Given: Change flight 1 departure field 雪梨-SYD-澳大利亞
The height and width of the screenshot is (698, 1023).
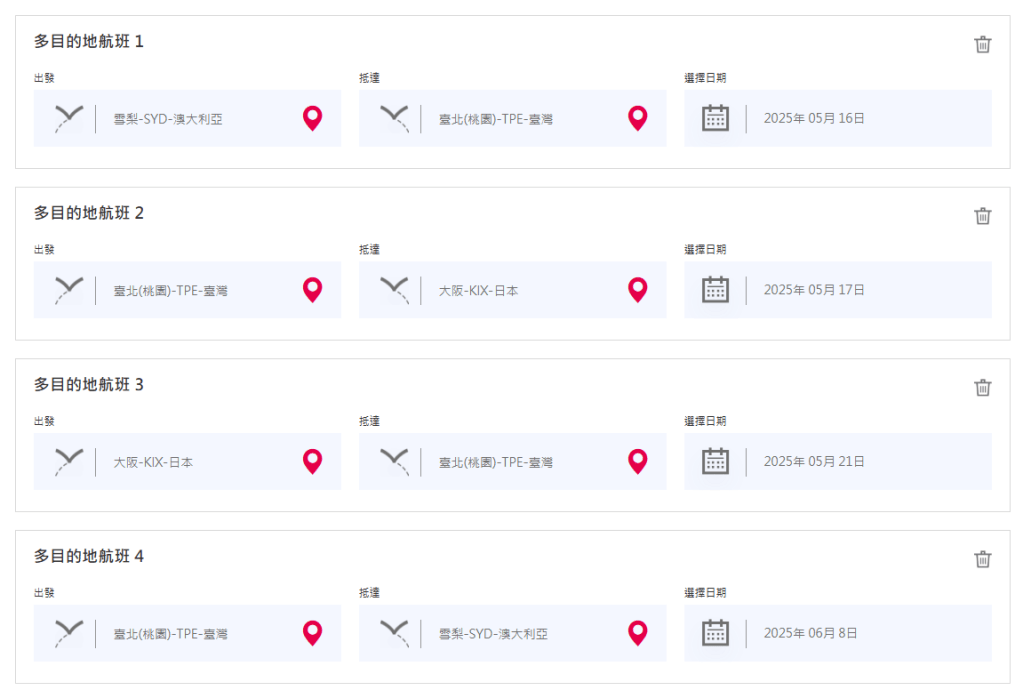Looking at the screenshot, I should [x=168, y=119].
